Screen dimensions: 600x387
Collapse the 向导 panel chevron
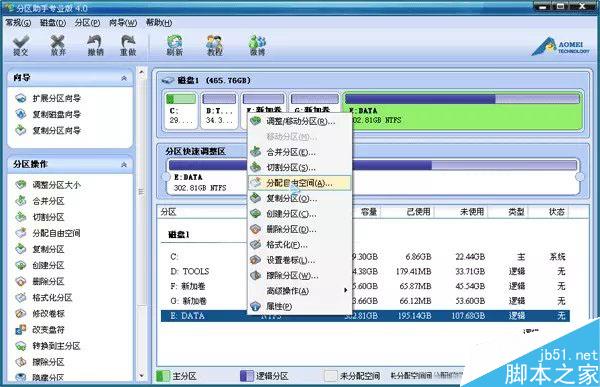click(x=124, y=78)
